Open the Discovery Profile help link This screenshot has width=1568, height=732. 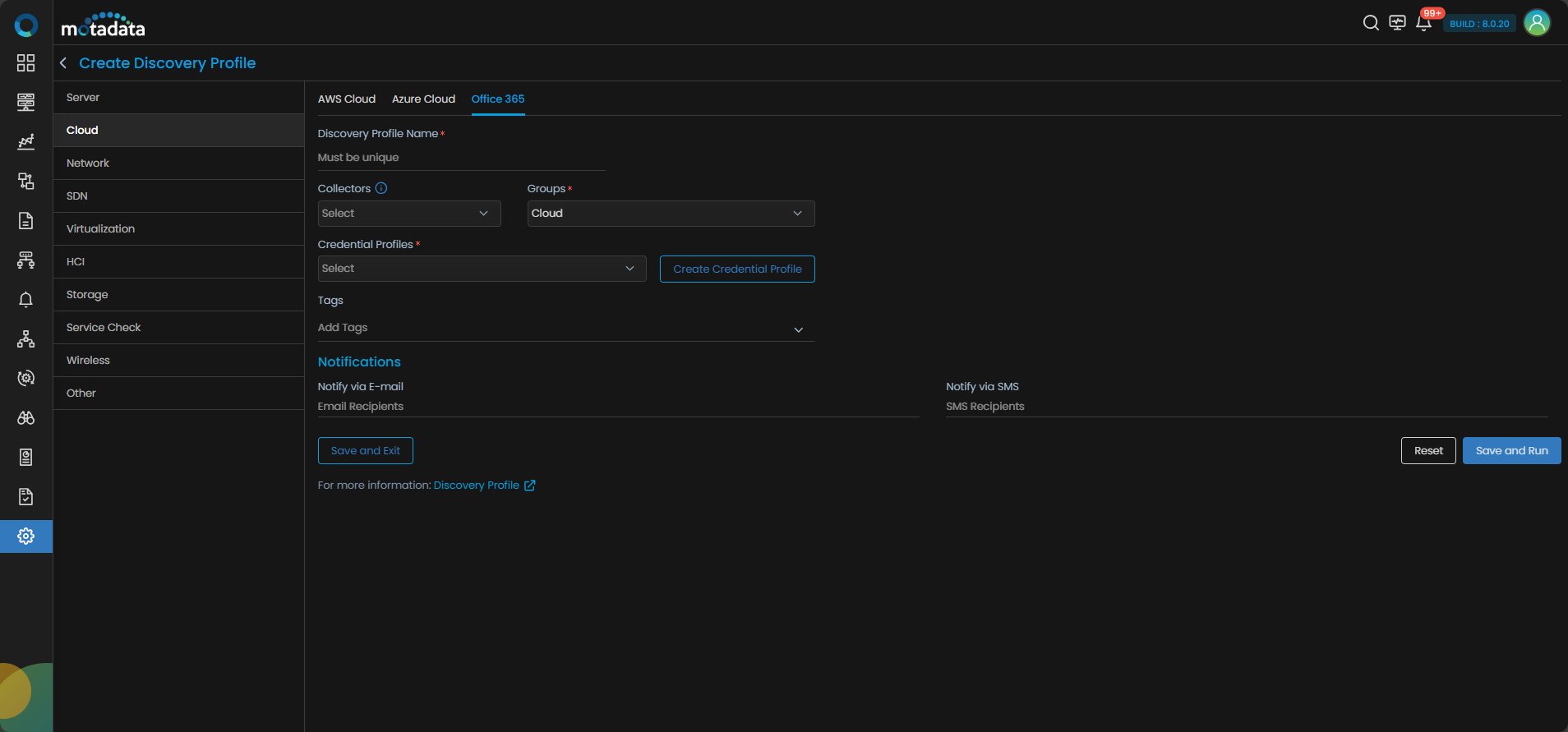[477, 486]
